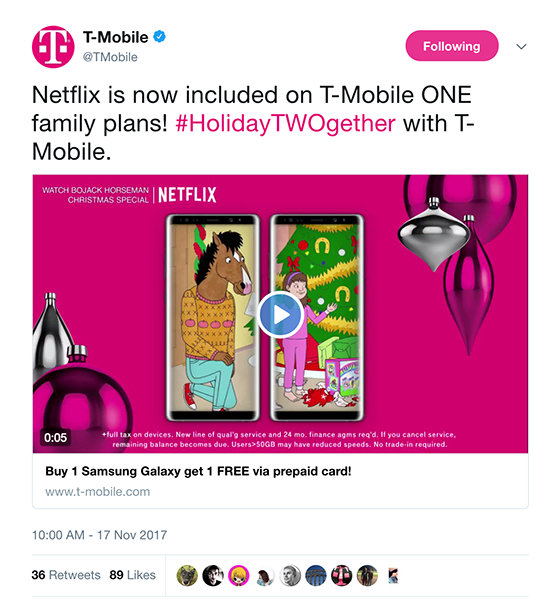Click the T-Mobile profile logo avatar
Screen dimensions: 560x604
click(x=53, y=47)
